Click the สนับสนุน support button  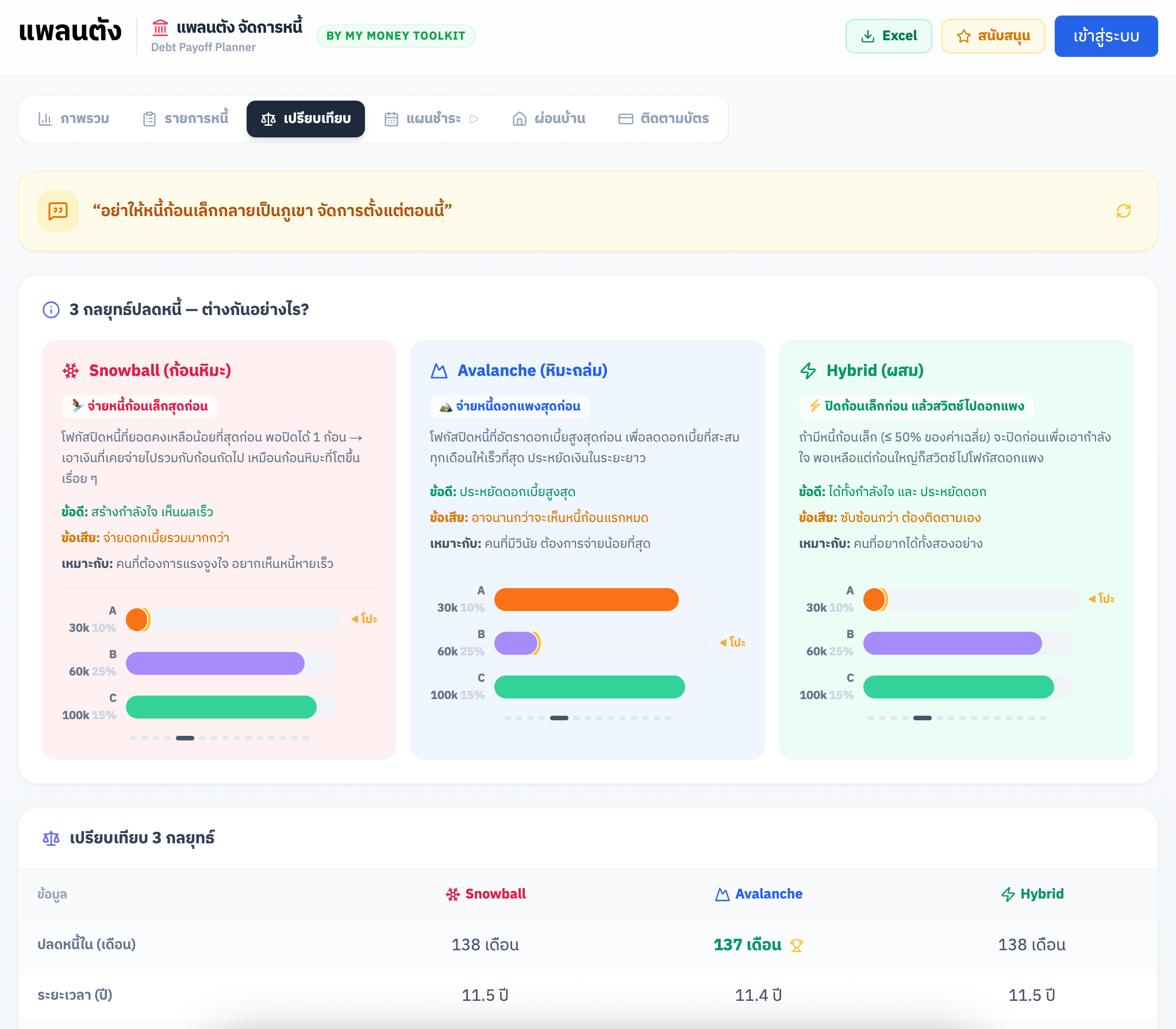click(x=993, y=36)
